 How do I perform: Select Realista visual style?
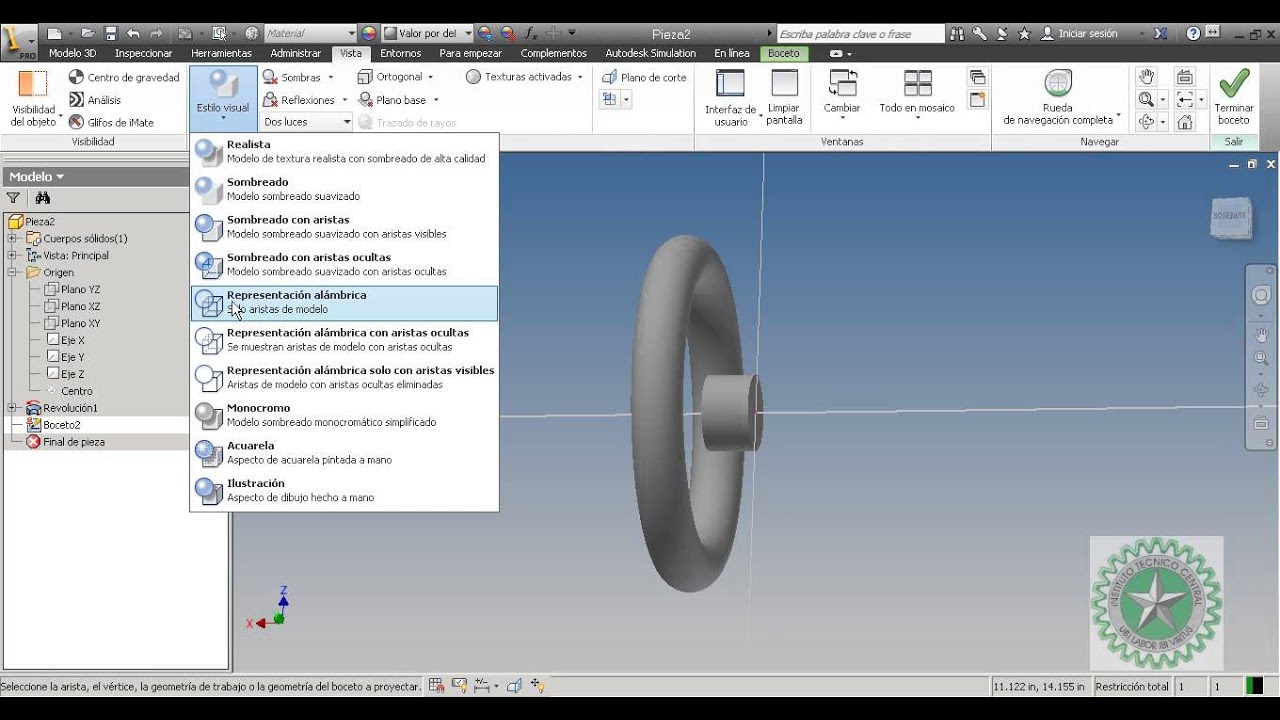[344, 151]
